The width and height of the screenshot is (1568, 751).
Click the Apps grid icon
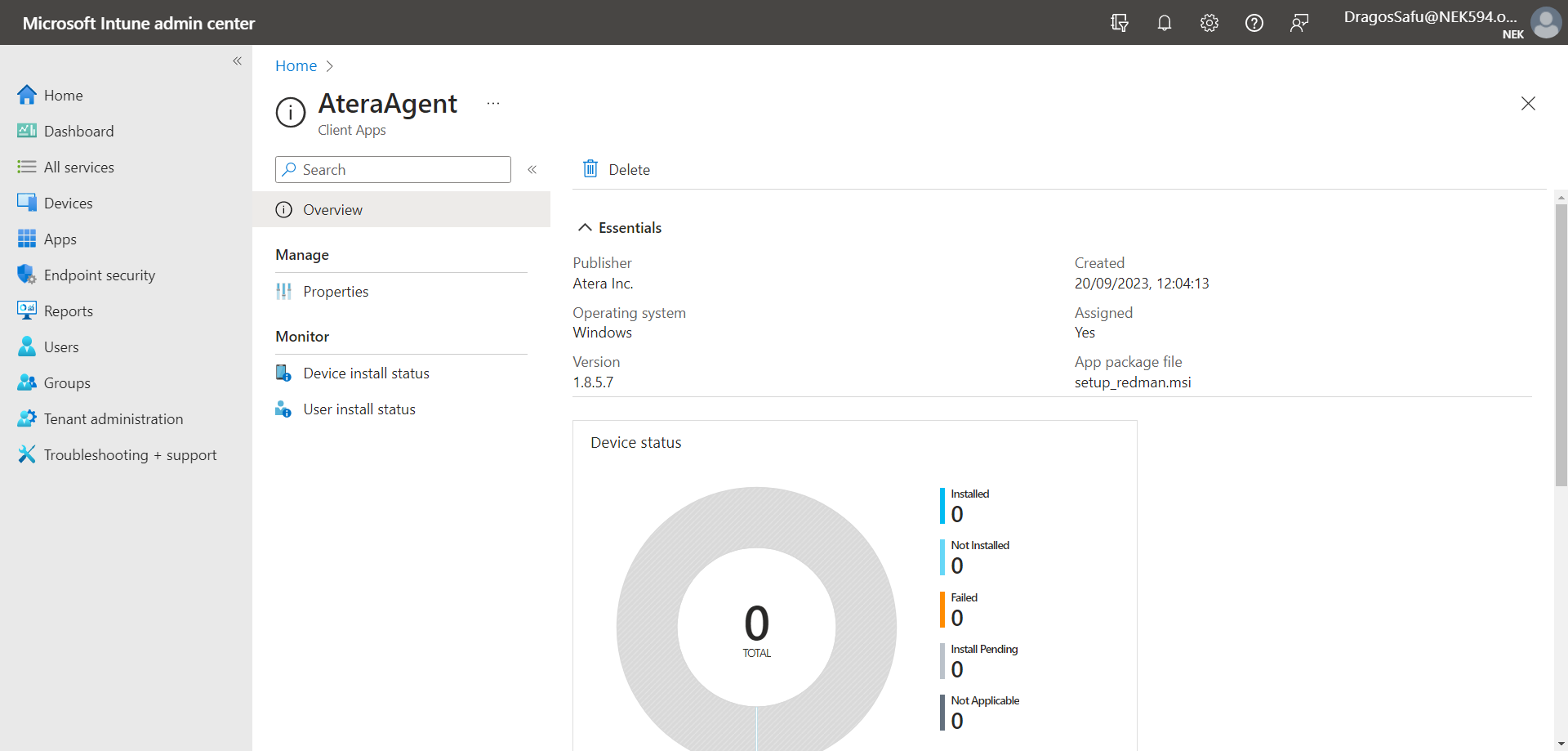click(27, 239)
